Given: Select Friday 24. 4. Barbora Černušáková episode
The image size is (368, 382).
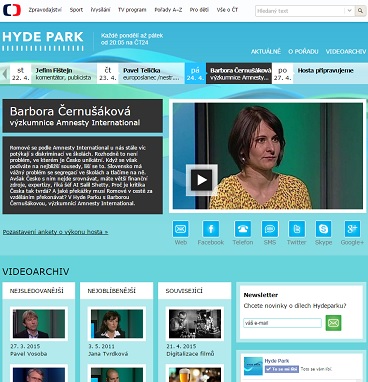Looking at the screenshot, I should 228,73.
